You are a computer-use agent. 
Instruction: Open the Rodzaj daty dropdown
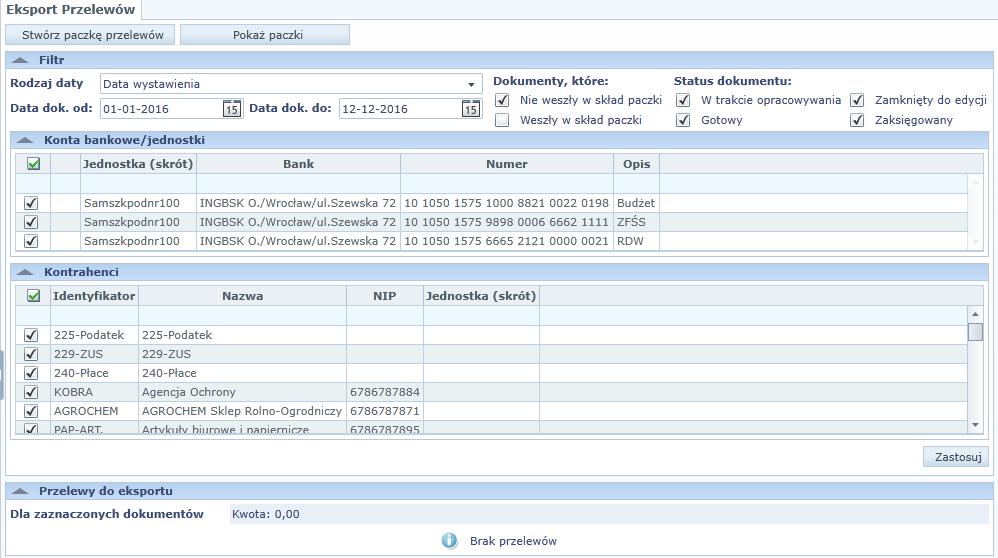[x=471, y=85]
